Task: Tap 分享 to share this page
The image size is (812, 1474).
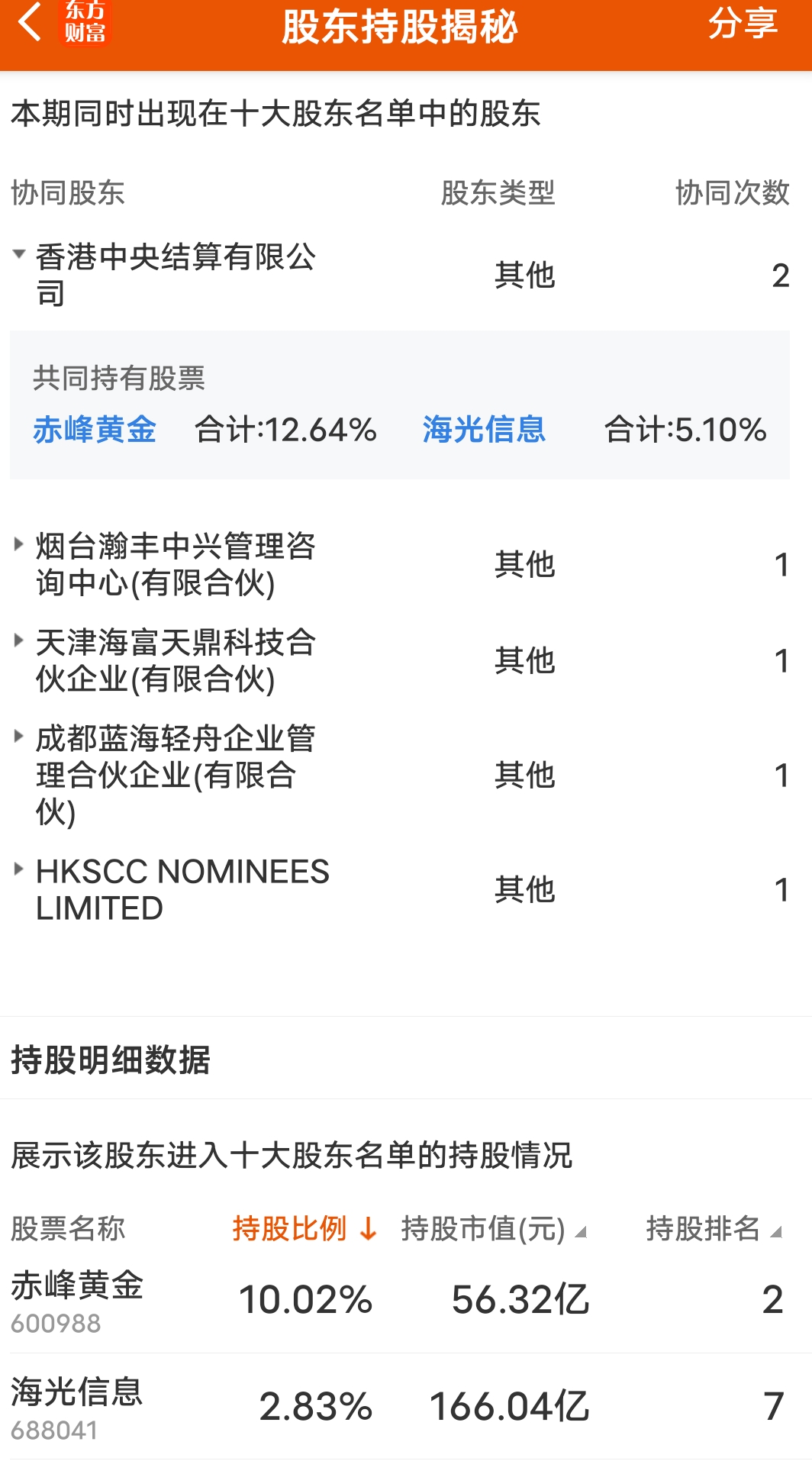Action: coord(744,27)
